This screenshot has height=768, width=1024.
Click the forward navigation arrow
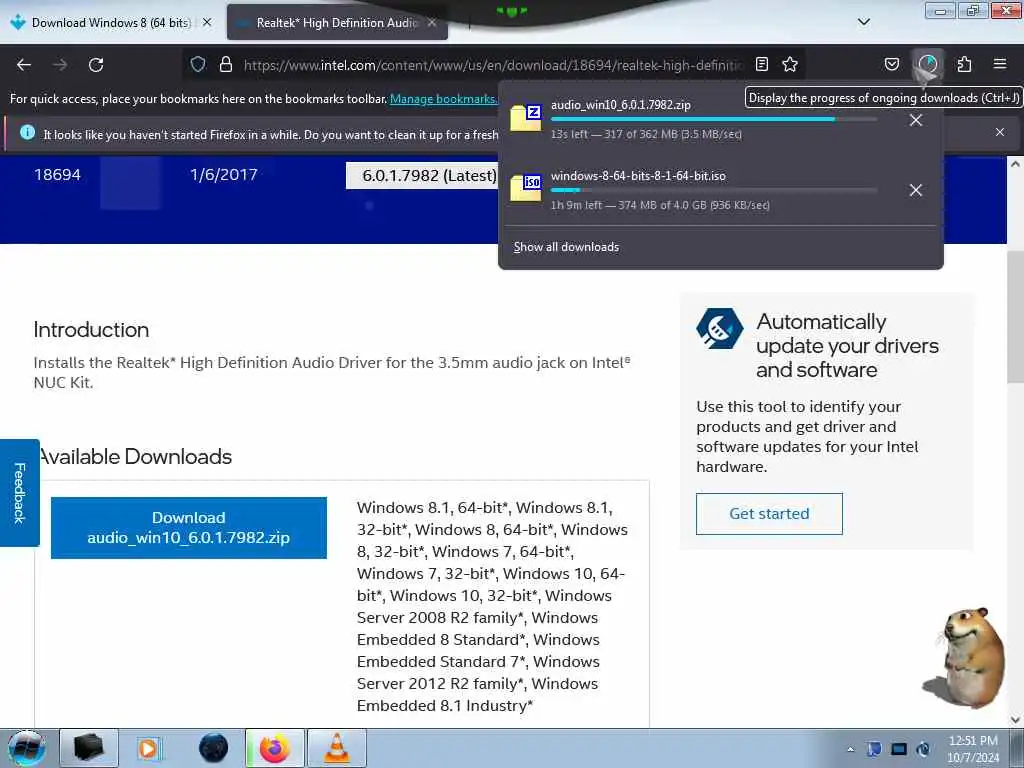coord(60,65)
